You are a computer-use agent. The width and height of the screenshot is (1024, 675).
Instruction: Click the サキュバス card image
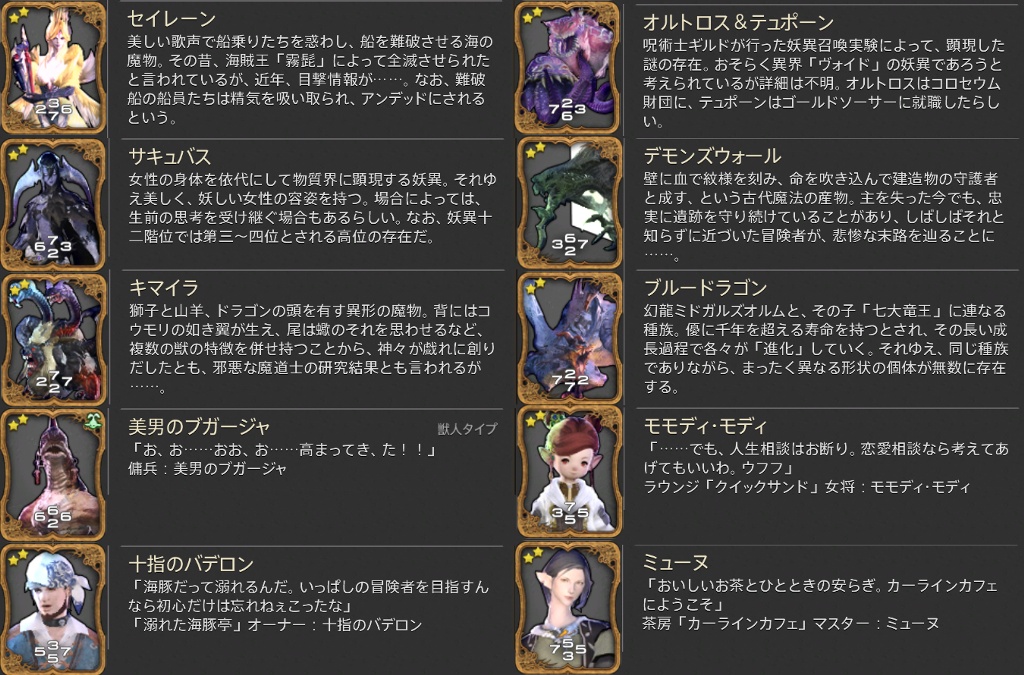tap(54, 204)
